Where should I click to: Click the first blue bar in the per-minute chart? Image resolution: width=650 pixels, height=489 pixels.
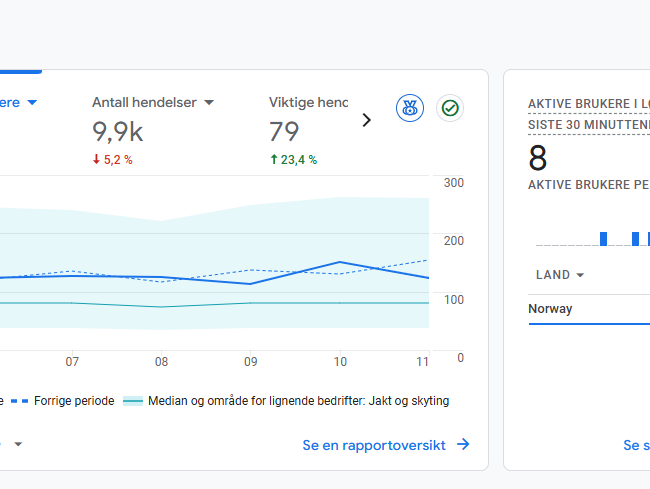[603, 238]
